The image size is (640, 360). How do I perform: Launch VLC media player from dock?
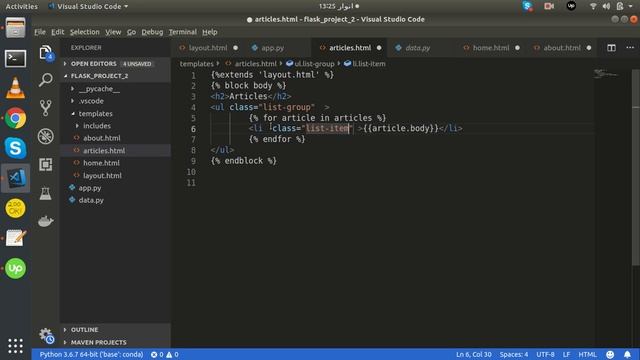click(x=16, y=88)
